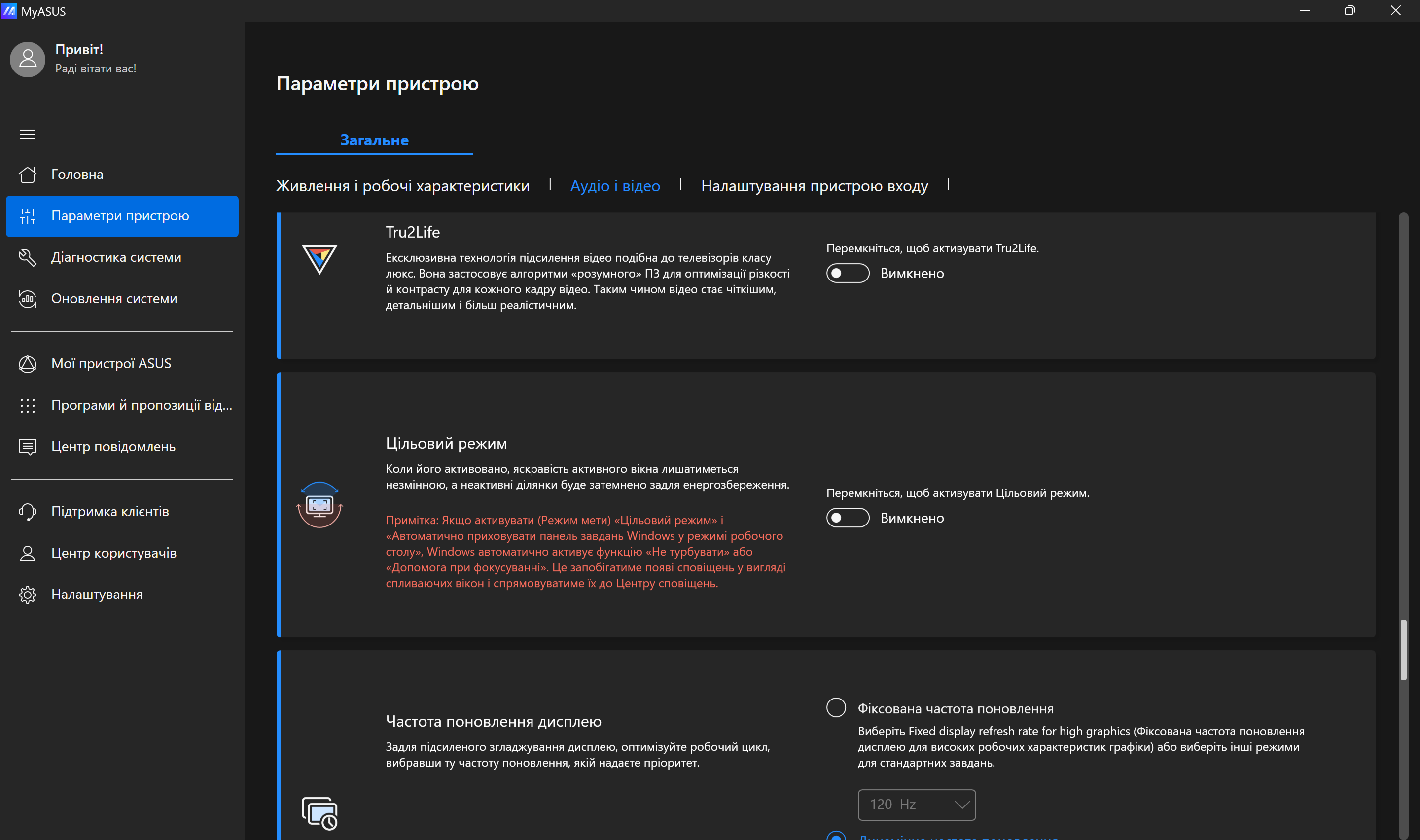
Task: Open Головна via home icon
Action: click(x=27, y=175)
